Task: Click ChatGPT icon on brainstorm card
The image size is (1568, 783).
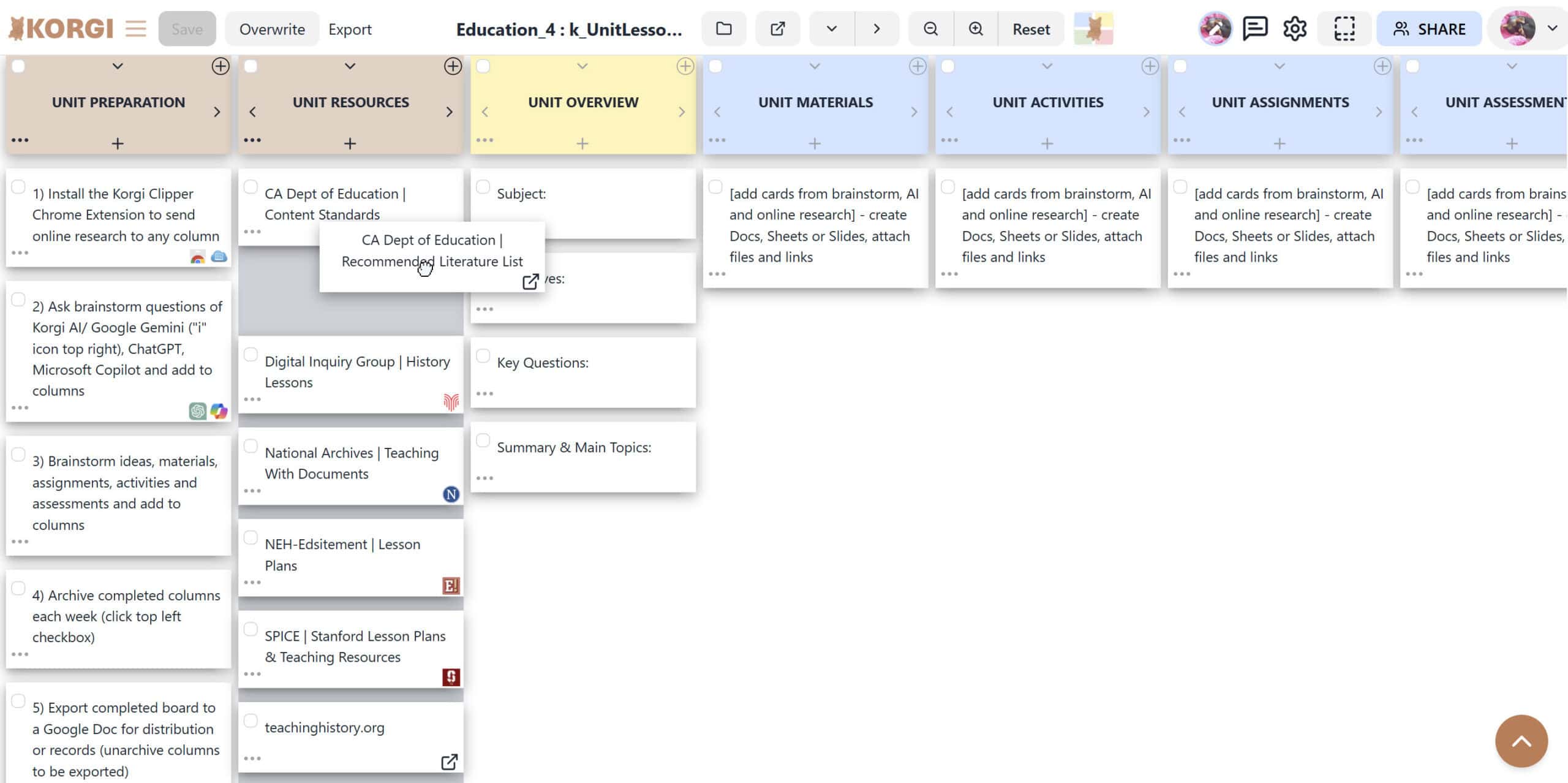Action: click(197, 410)
